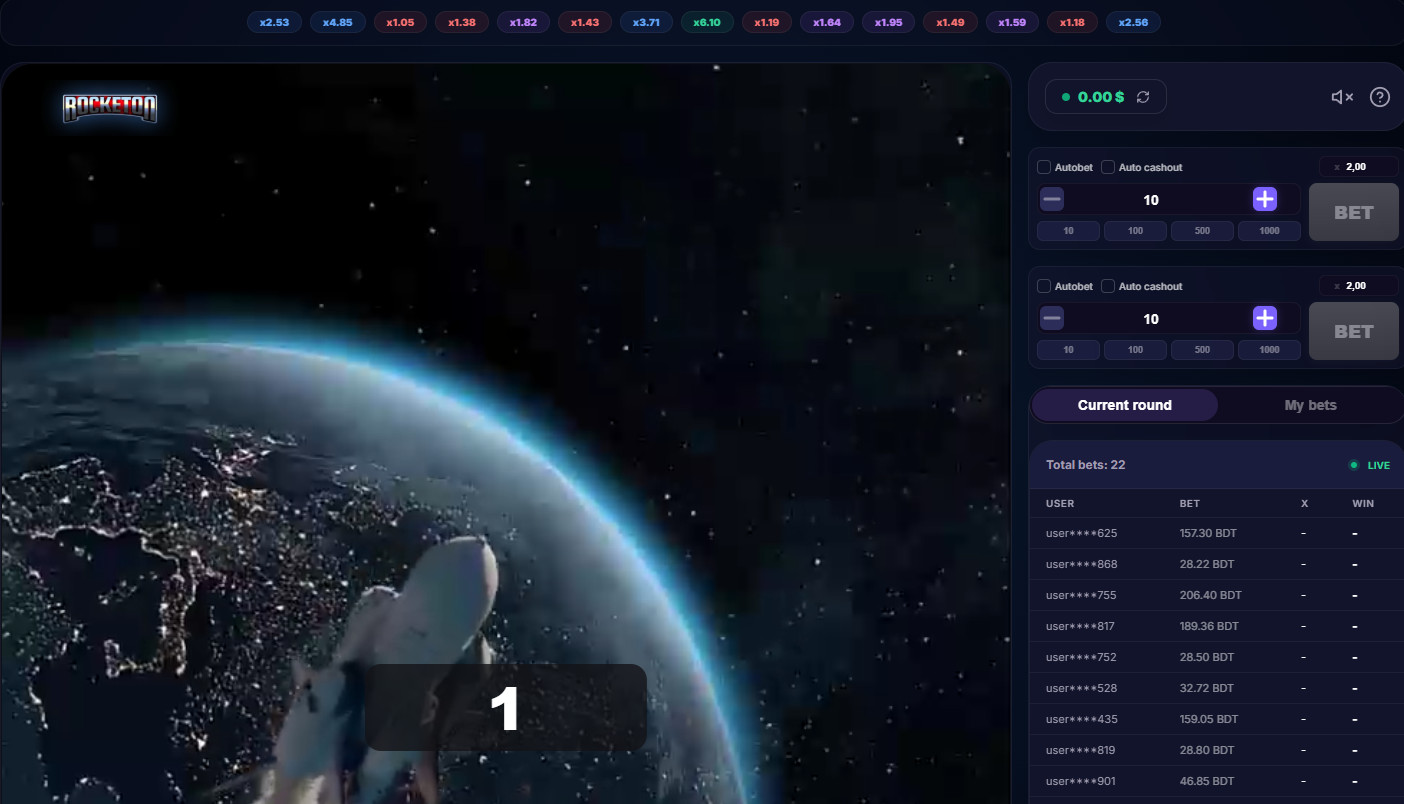Select the user****625 row in bets table
Image resolution: width=1404 pixels, height=804 pixels.
[x=1216, y=533]
